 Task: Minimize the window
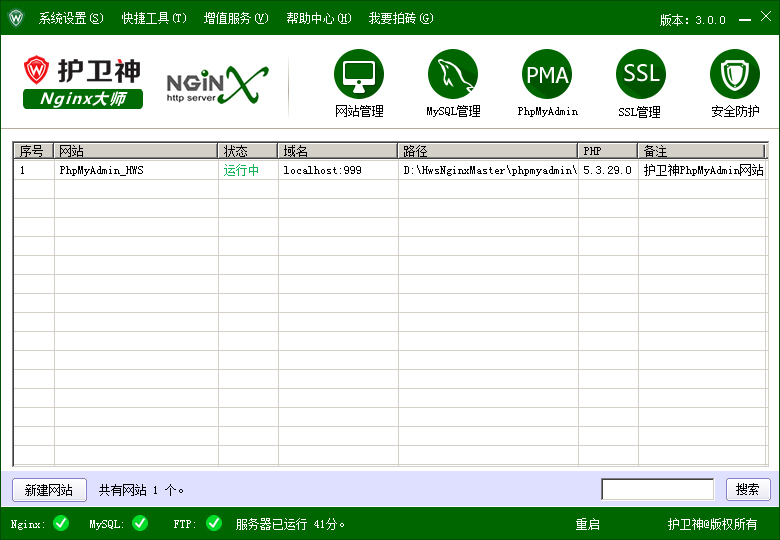[745, 19]
